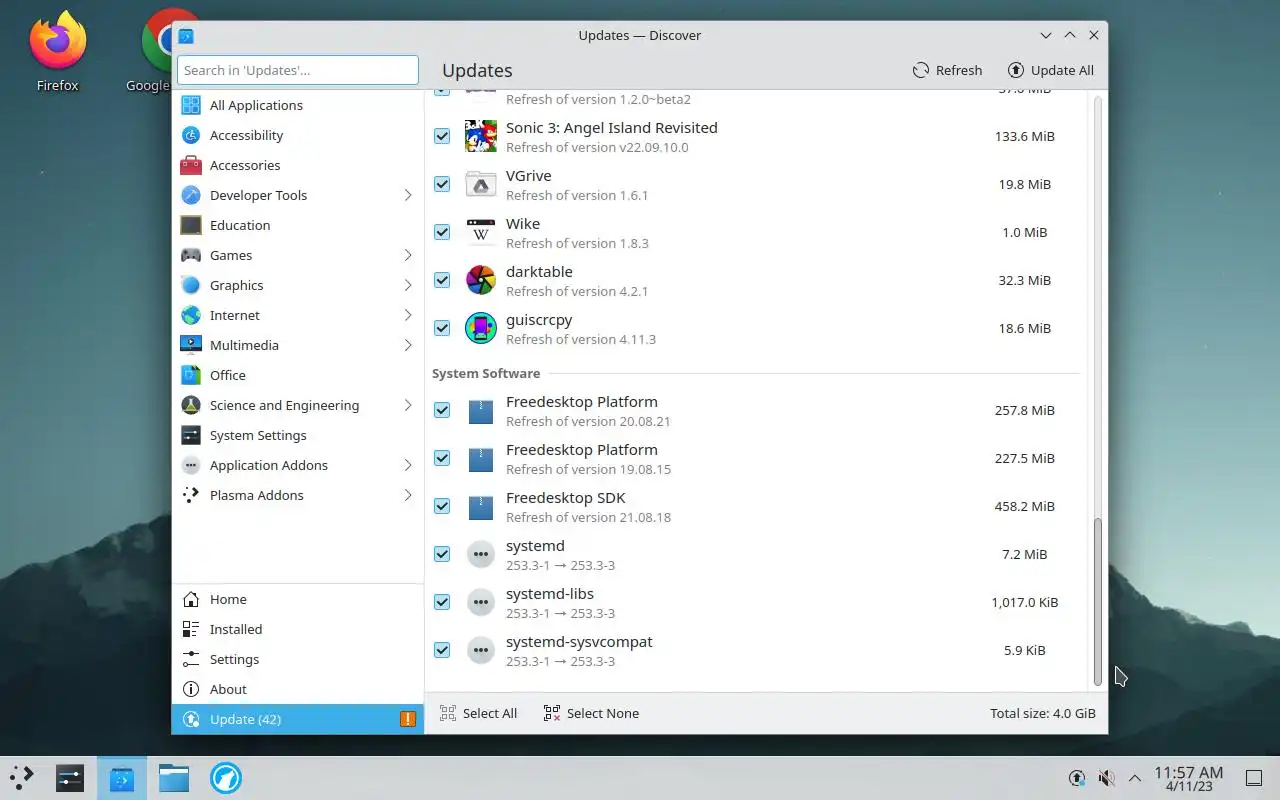Click the Select All button
The image size is (1280, 800).
(x=478, y=713)
